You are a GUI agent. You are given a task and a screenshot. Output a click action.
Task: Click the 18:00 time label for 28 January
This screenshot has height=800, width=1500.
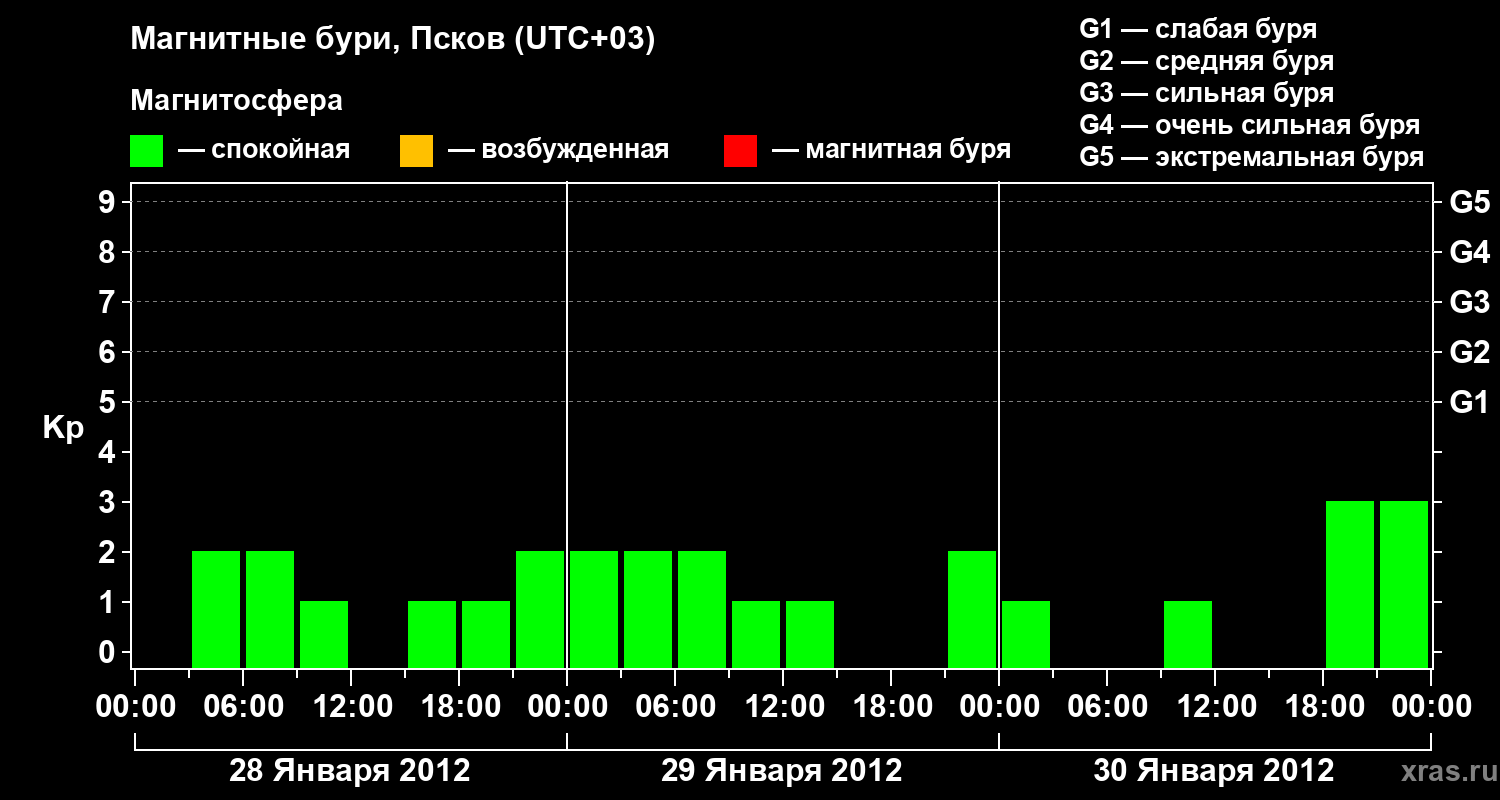click(x=459, y=707)
